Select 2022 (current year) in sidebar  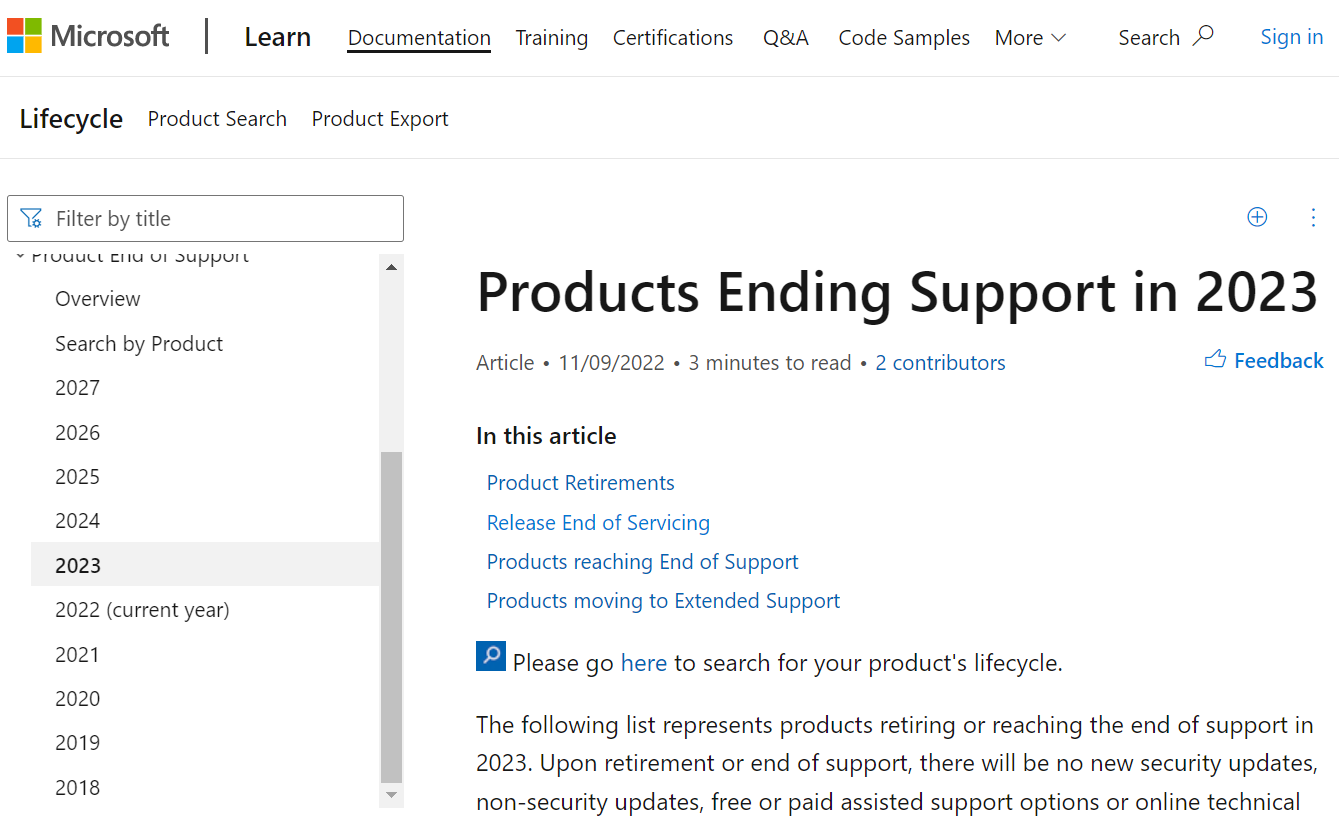(x=142, y=610)
